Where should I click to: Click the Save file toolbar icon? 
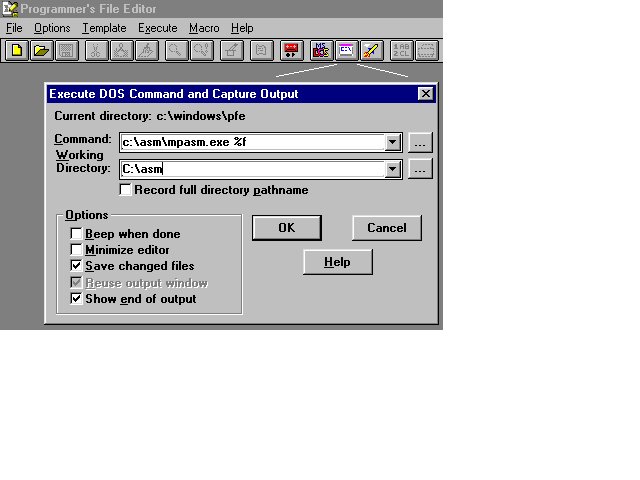point(66,50)
